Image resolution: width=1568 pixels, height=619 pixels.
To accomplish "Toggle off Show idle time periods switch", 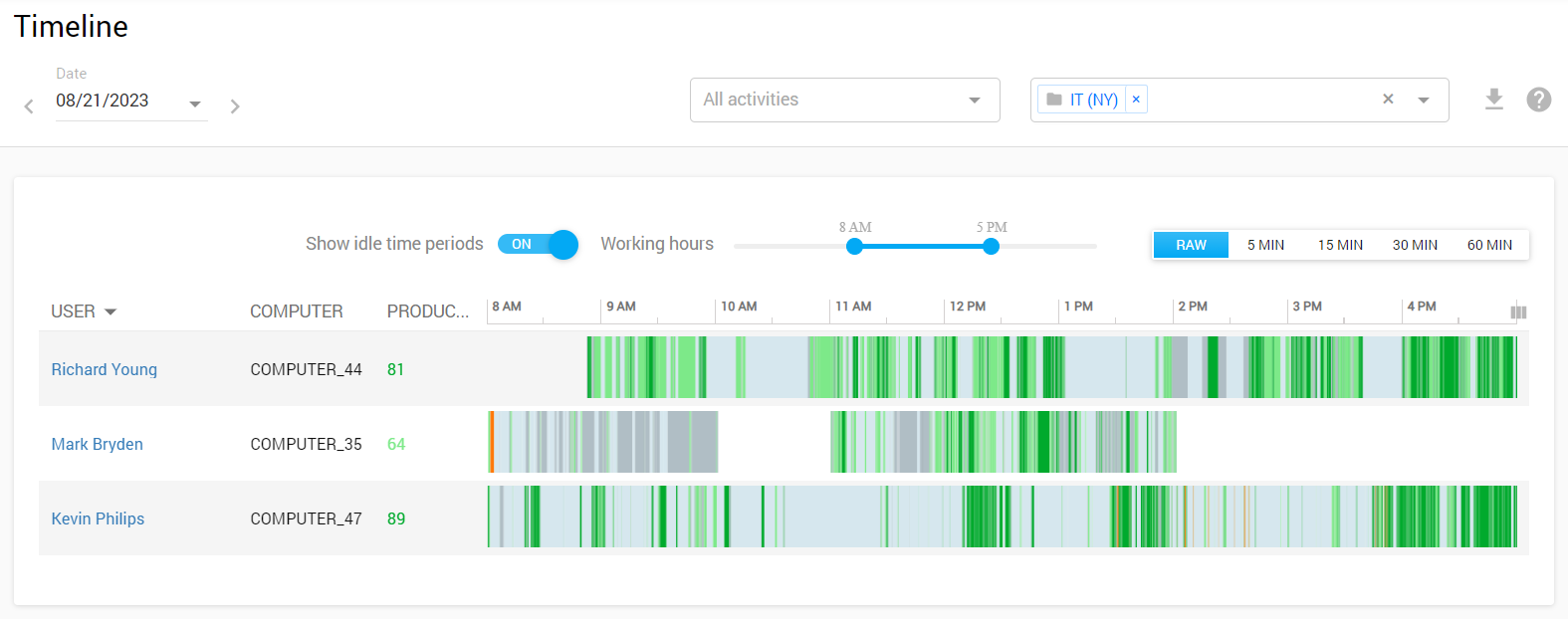I will tap(538, 245).
